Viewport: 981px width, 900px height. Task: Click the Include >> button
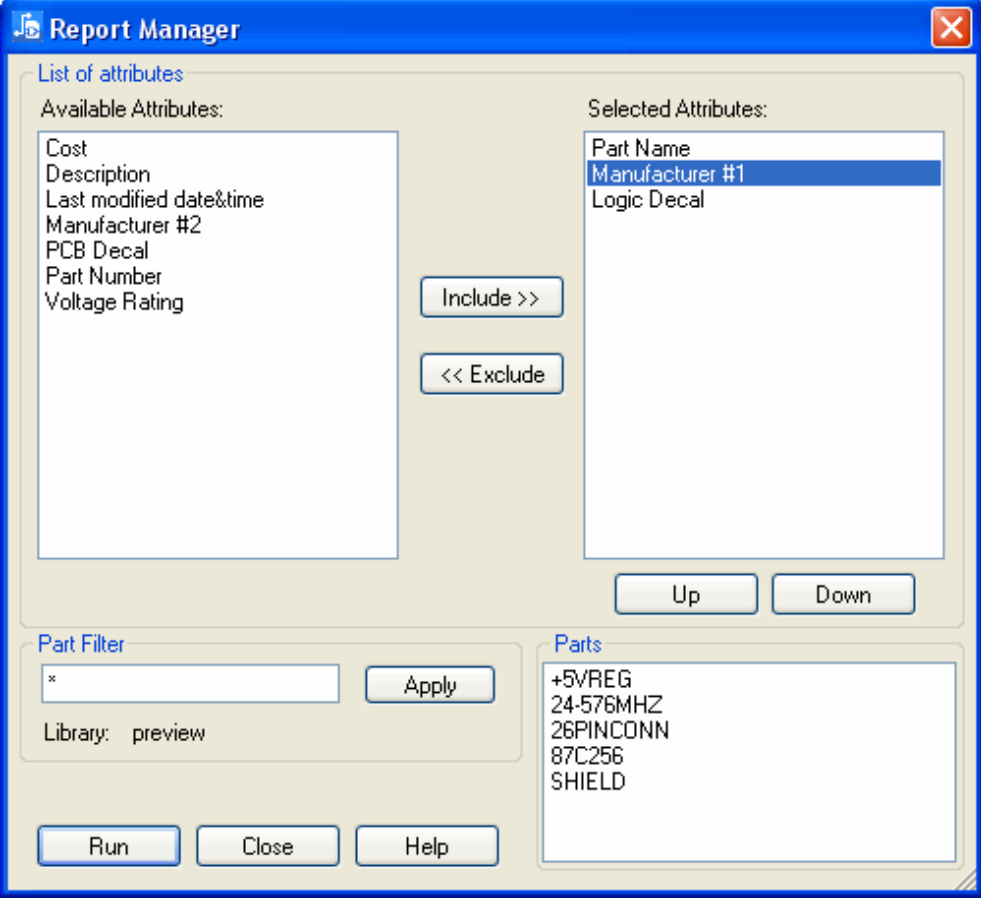click(x=491, y=298)
